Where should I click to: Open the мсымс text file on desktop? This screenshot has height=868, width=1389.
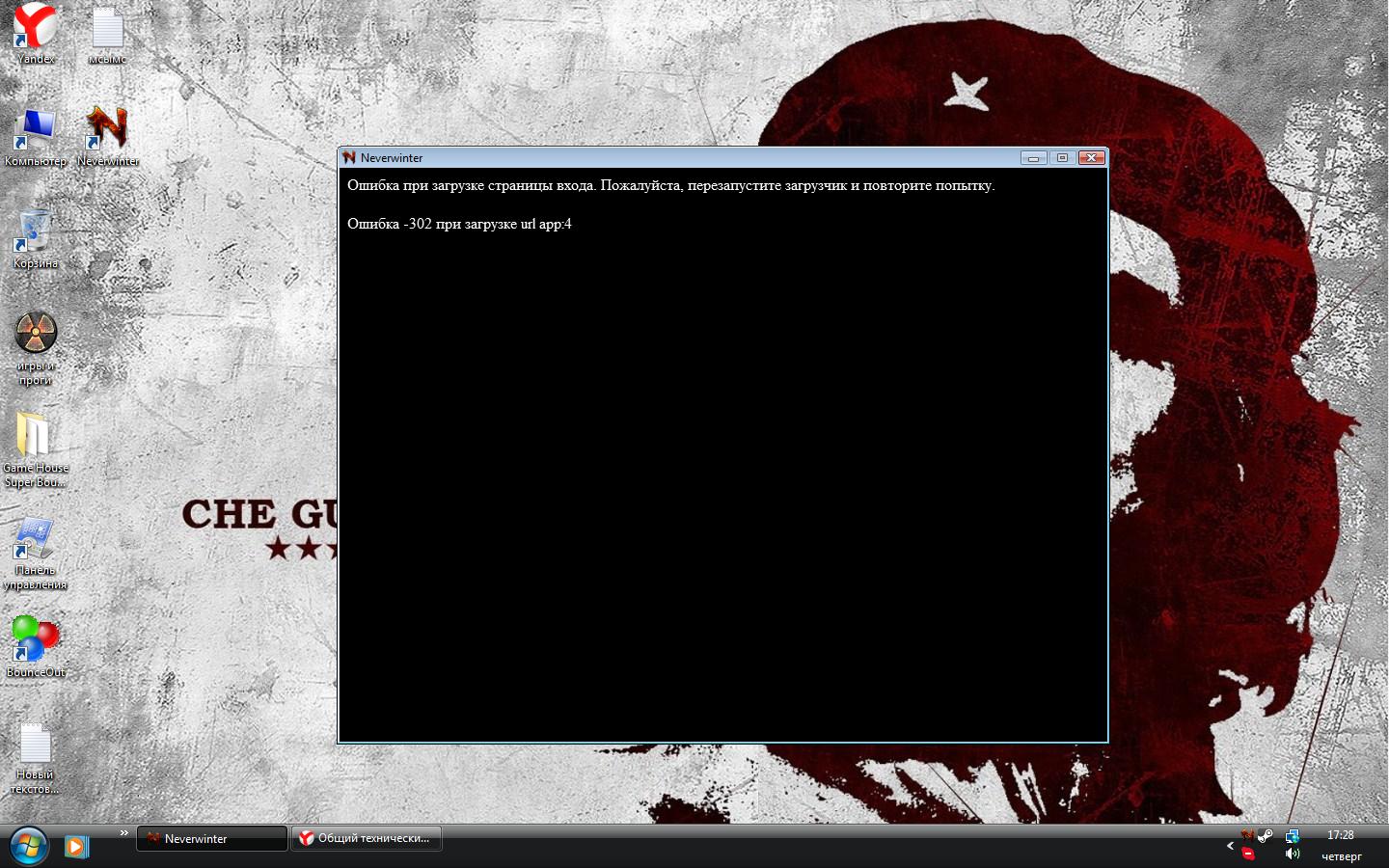point(107,34)
